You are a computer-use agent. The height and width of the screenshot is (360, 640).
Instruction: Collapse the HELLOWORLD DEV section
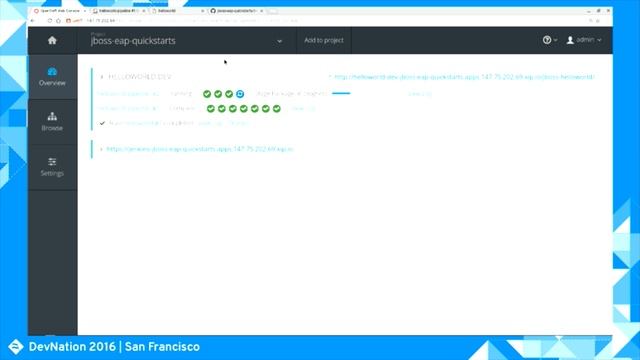point(102,77)
